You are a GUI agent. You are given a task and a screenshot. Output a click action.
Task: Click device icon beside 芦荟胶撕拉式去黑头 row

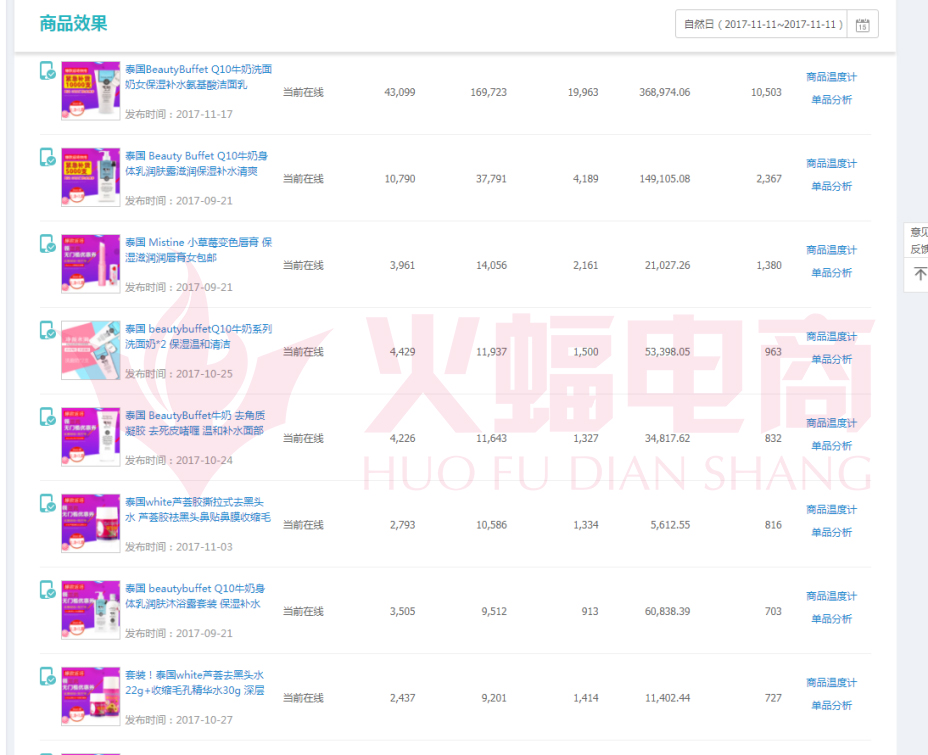[x=47, y=503]
